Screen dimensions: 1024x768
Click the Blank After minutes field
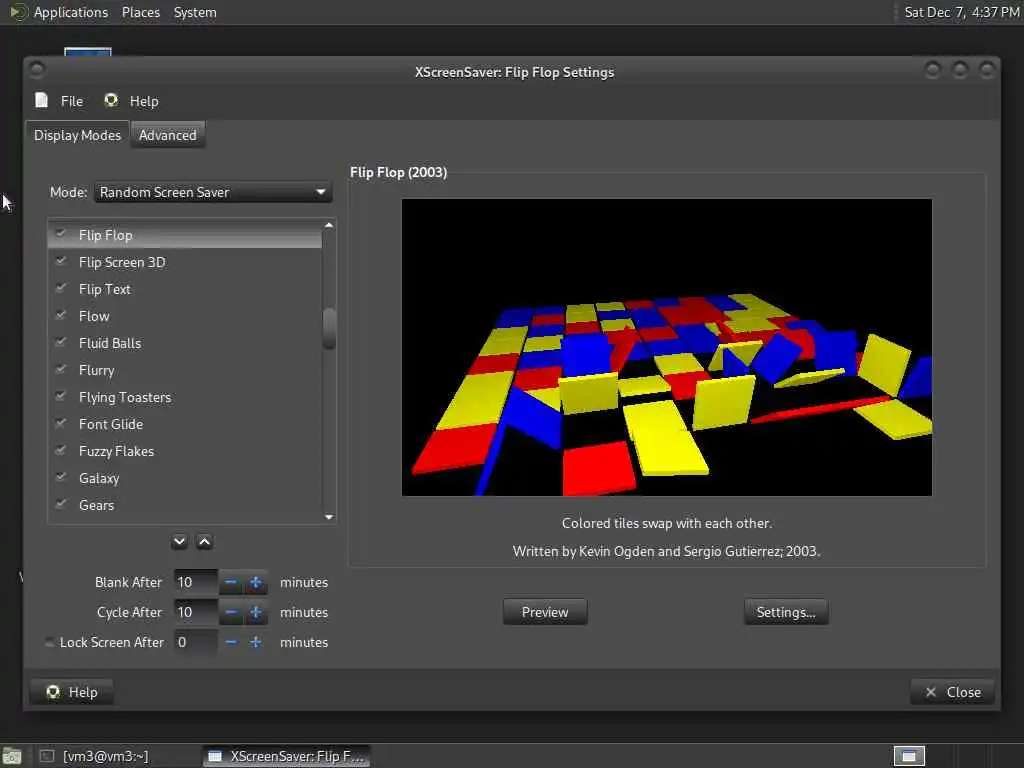tap(195, 582)
